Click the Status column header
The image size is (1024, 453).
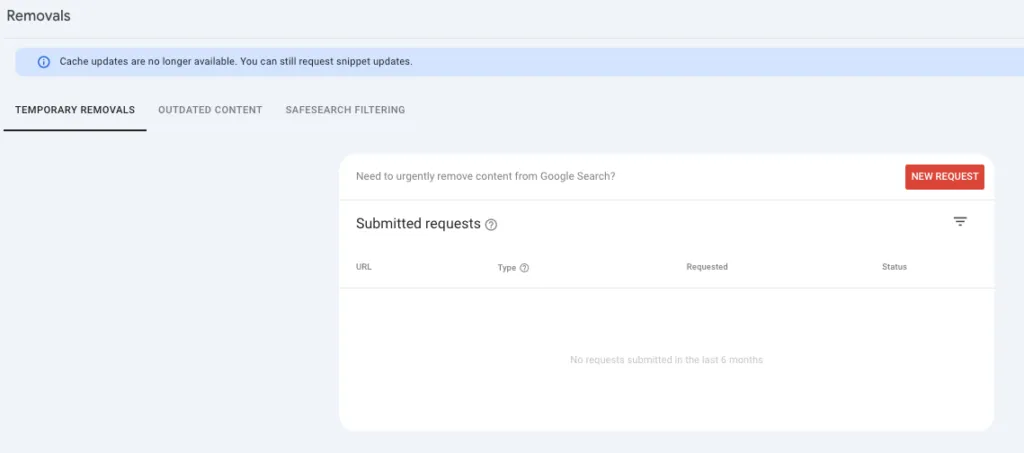pyautogui.click(x=894, y=267)
